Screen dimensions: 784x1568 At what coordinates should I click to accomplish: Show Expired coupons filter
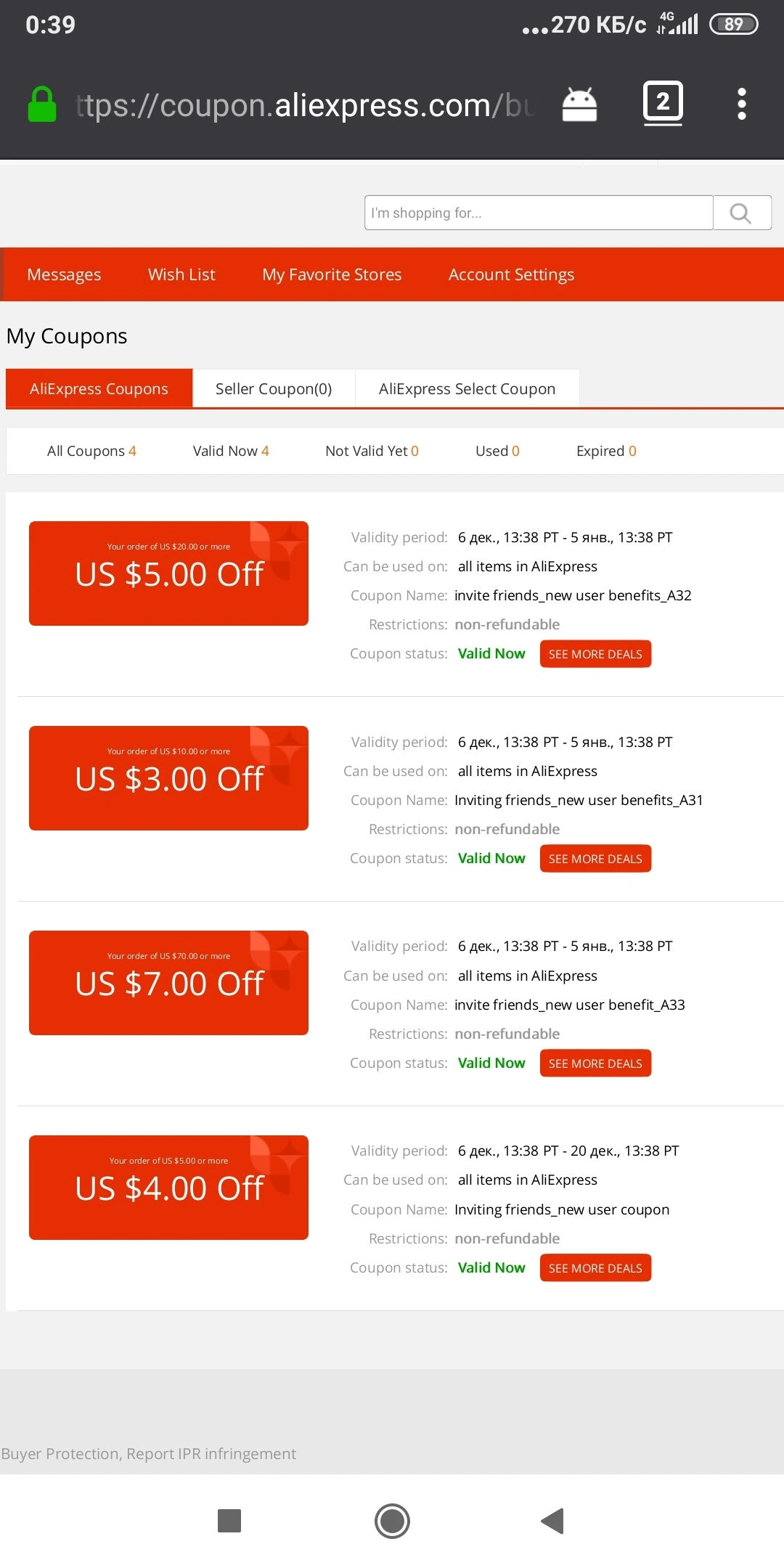point(606,451)
